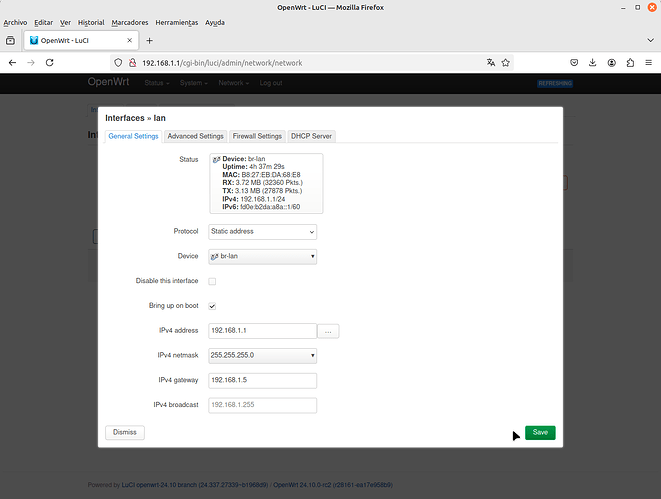Open the downloads panel

592,62
